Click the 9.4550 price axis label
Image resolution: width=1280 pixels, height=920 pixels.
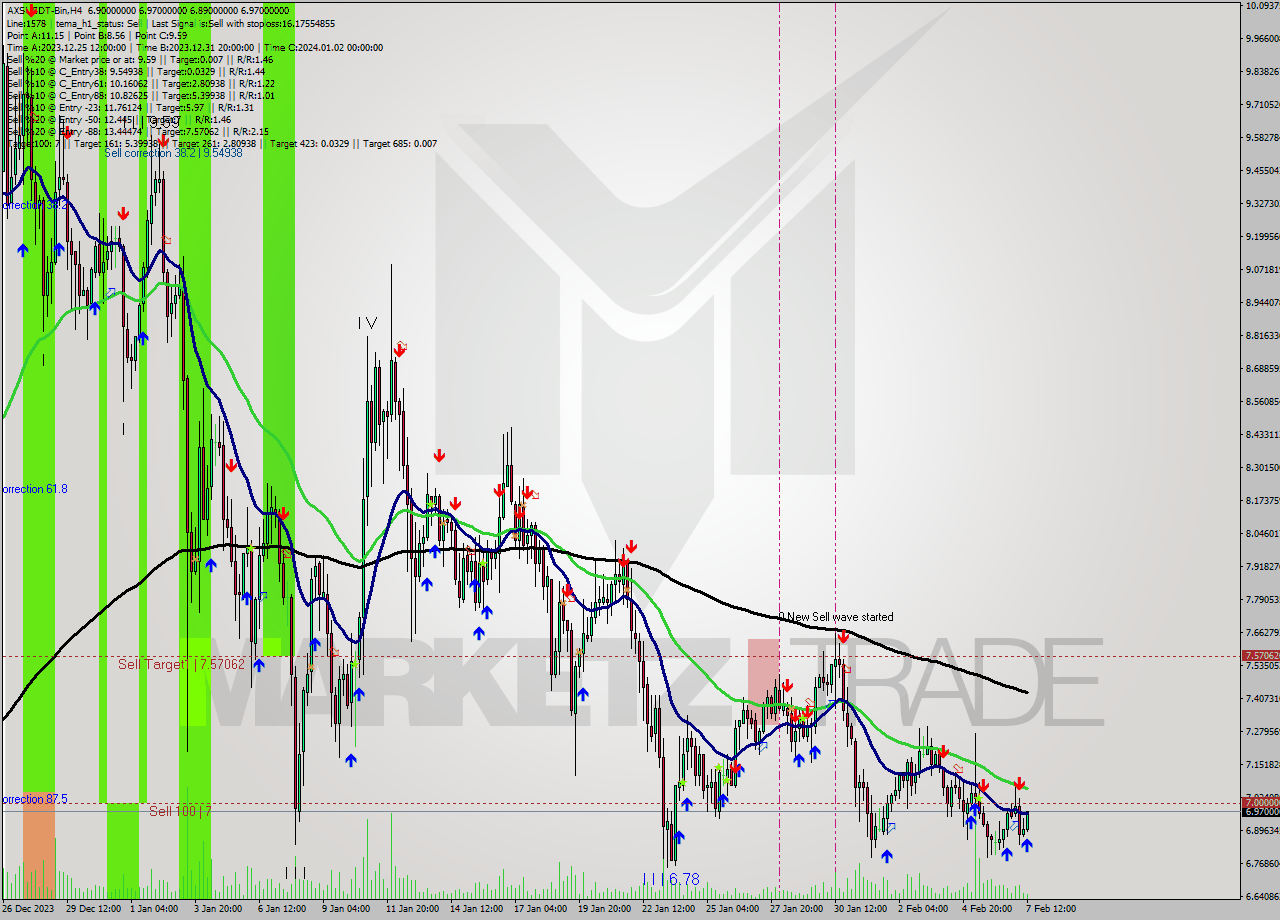pyautogui.click(x=1261, y=171)
